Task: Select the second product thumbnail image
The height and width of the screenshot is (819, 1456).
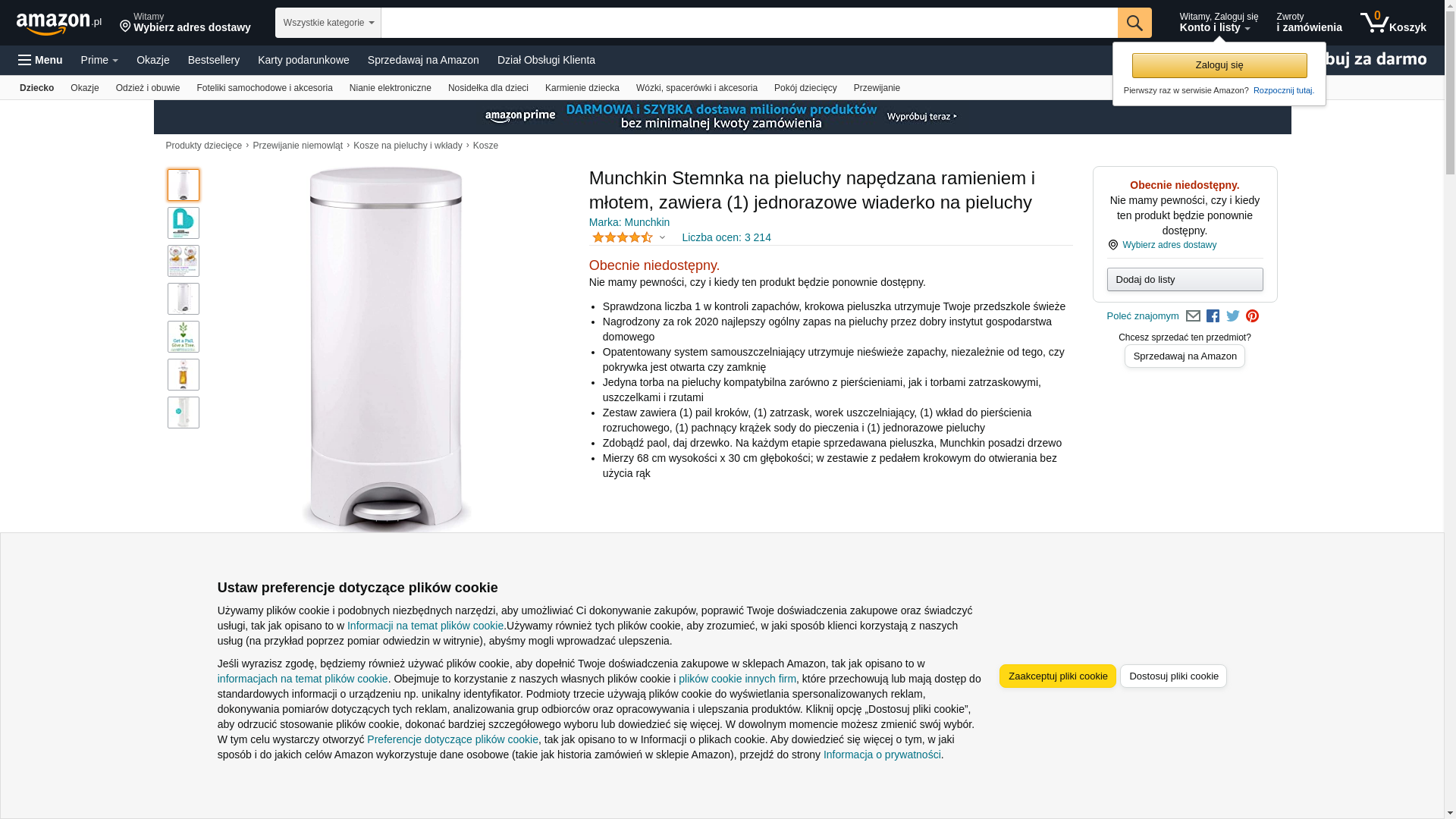Action: click(184, 223)
